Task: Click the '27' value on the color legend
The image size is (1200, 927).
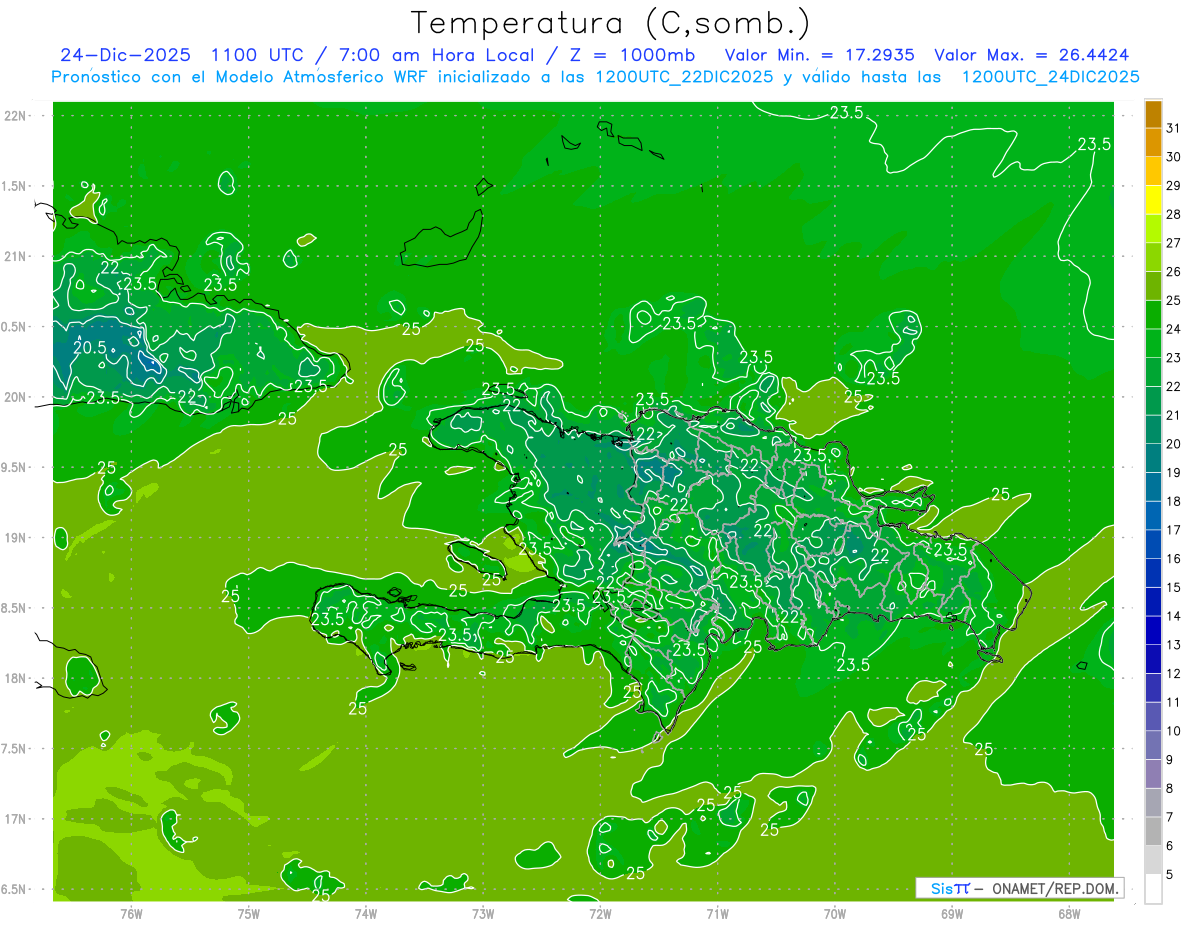Action: pyautogui.click(x=1173, y=242)
